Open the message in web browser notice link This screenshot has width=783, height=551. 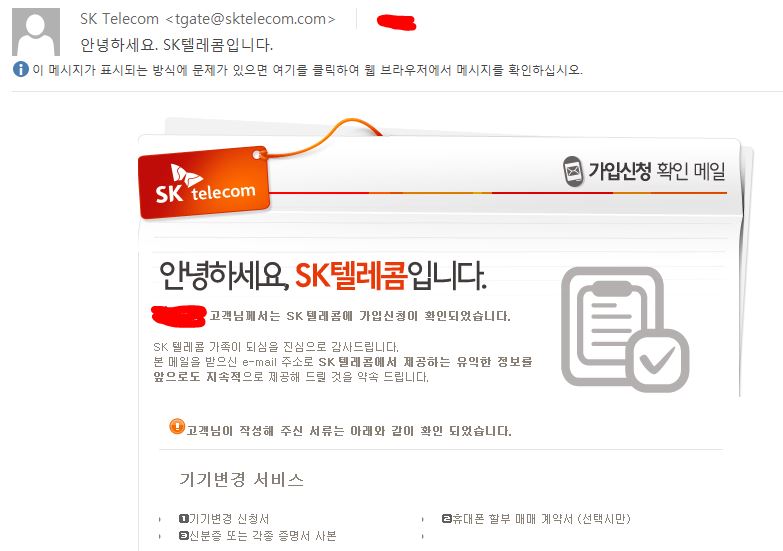pyautogui.click(x=308, y=69)
